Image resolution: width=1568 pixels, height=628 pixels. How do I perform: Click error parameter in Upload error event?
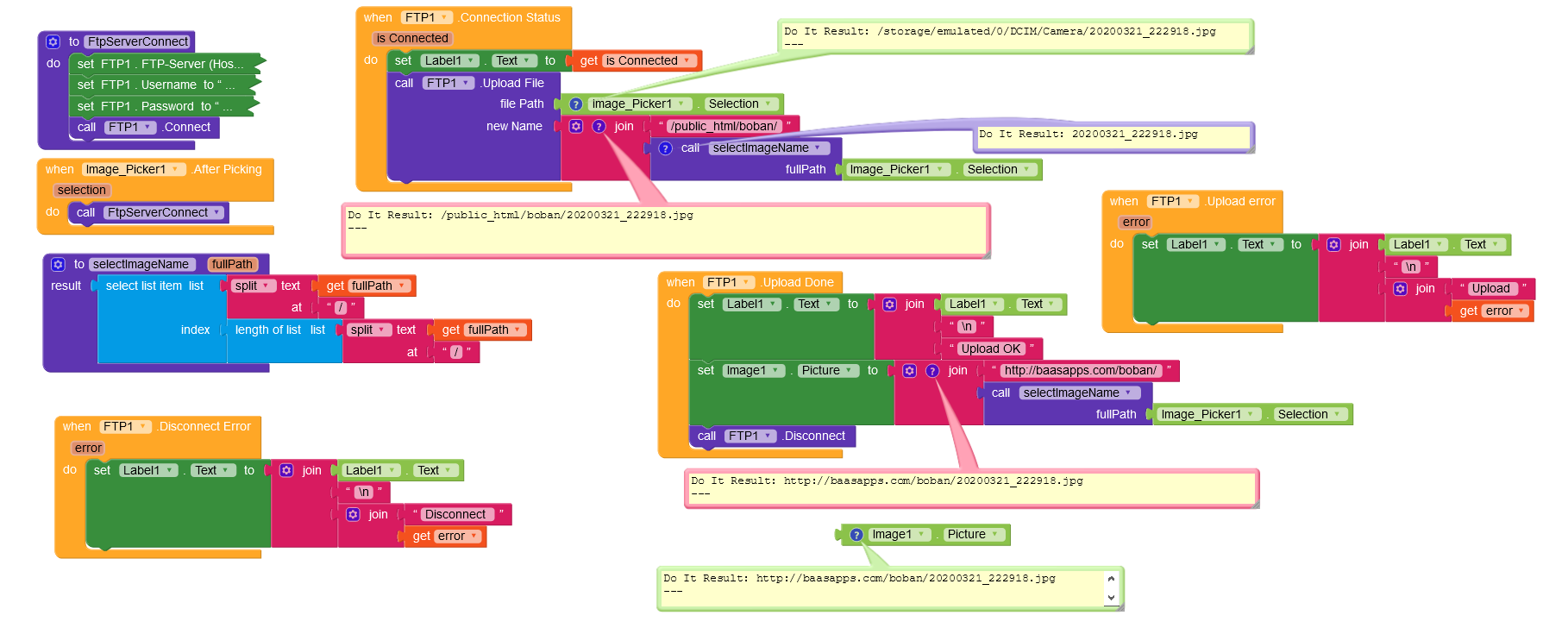pyautogui.click(x=1136, y=223)
